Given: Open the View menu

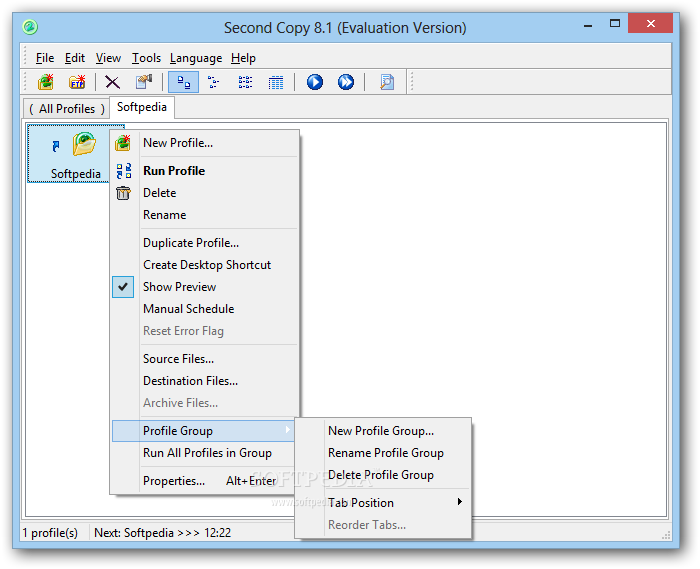Looking at the screenshot, I should tap(108, 58).
